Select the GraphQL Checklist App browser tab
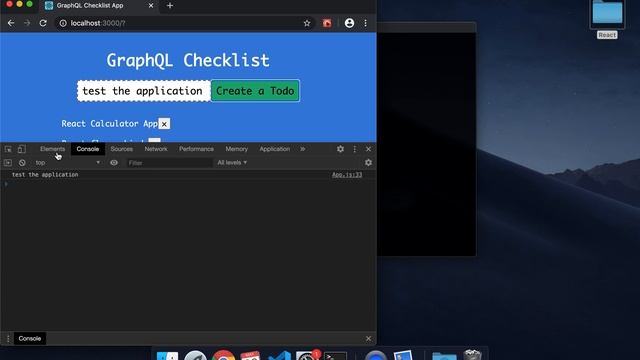 pos(99,6)
